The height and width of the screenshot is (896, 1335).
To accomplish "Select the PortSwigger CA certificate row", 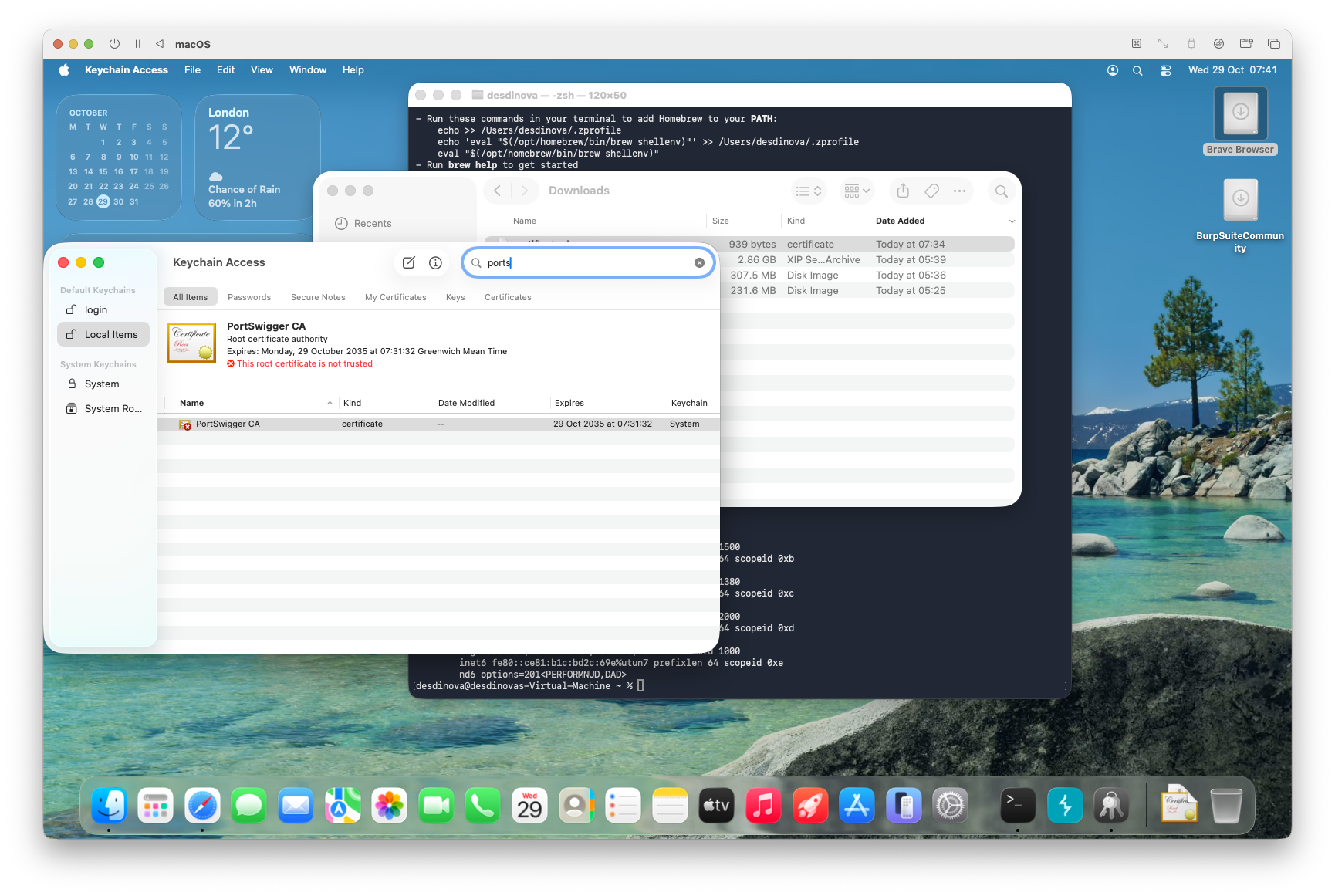I will pos(228,424).
